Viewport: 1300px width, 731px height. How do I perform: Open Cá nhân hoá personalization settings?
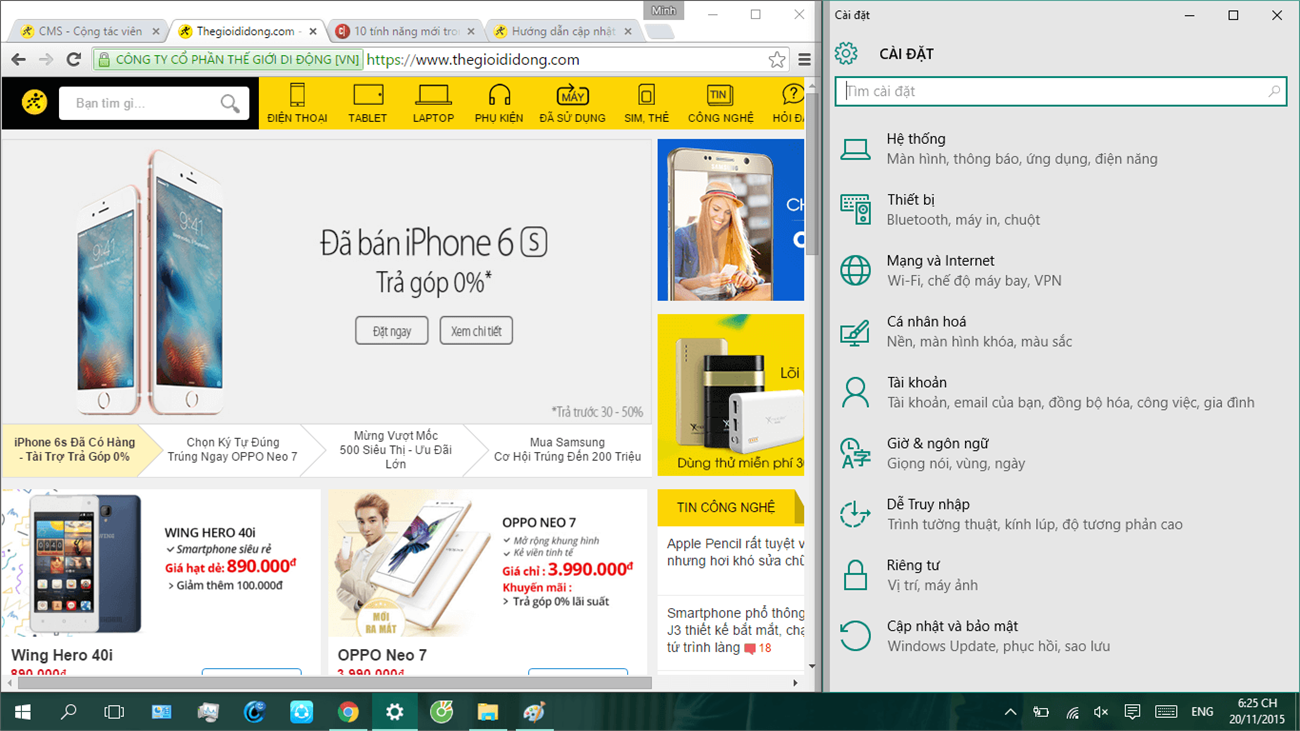click(x=1062, y=332)
